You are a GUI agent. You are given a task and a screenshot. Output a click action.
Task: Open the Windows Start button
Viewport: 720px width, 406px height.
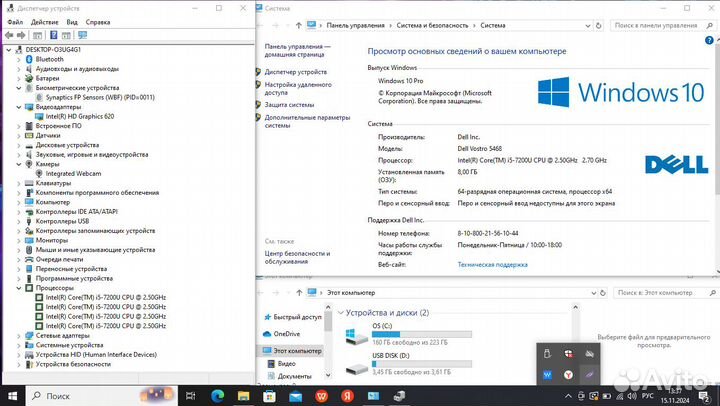(x=12, y=395)
